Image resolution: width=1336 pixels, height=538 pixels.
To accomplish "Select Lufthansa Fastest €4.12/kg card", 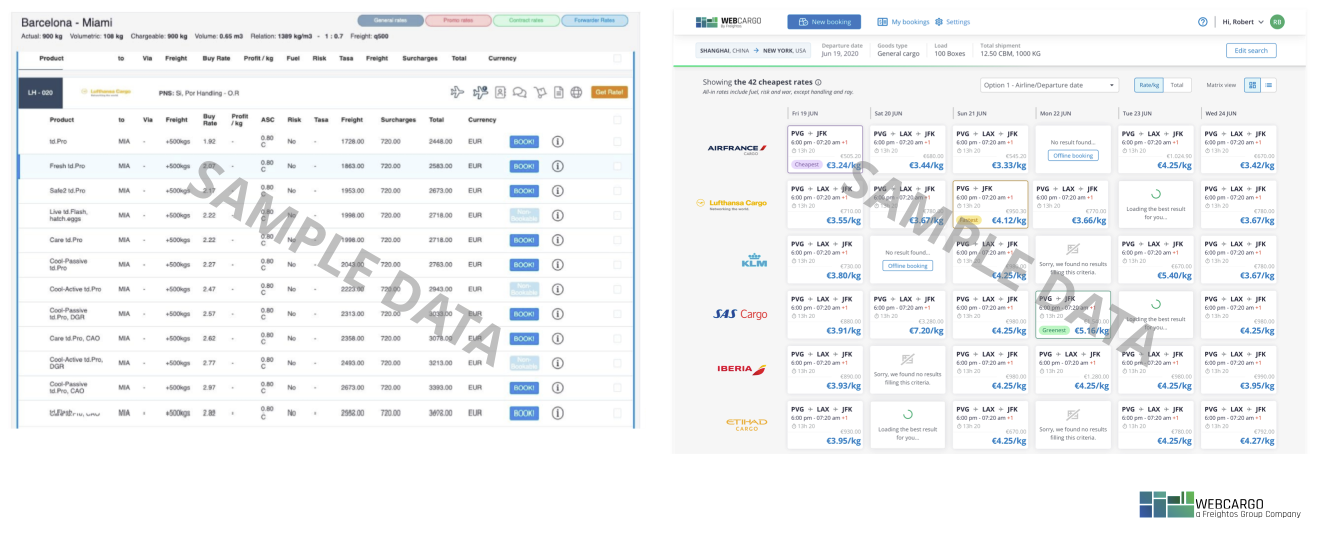I will 990,203.
